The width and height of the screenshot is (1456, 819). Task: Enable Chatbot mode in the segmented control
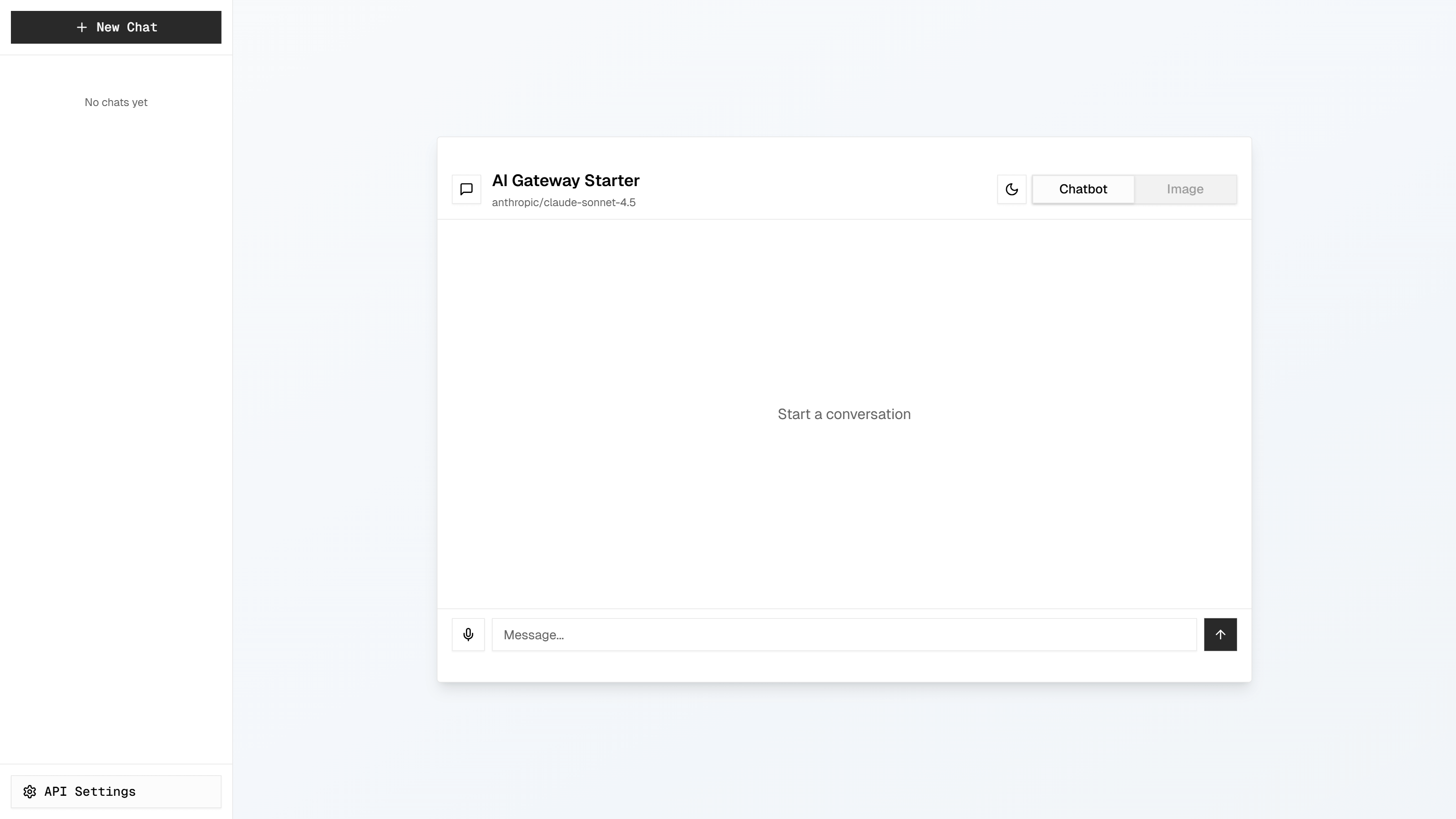[1083, 189]
